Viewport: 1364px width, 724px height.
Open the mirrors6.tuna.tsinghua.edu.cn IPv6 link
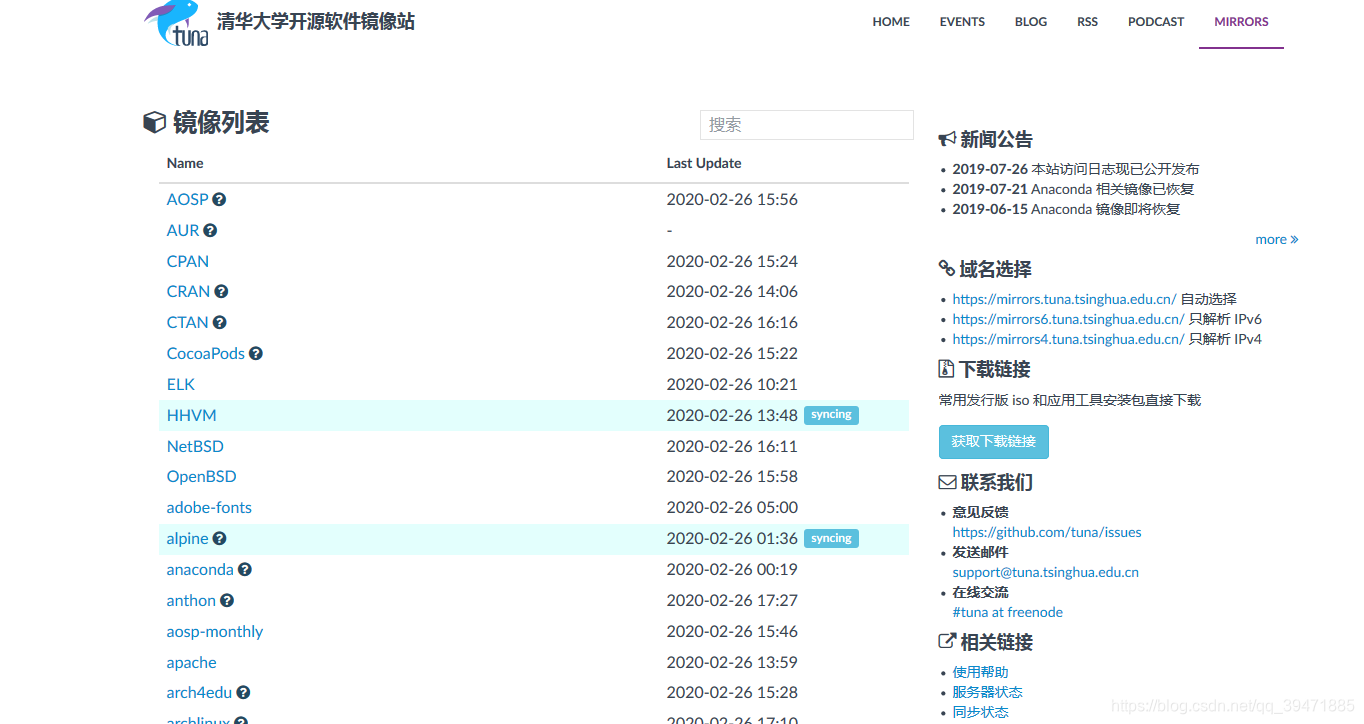click(x=1068, y=319)
